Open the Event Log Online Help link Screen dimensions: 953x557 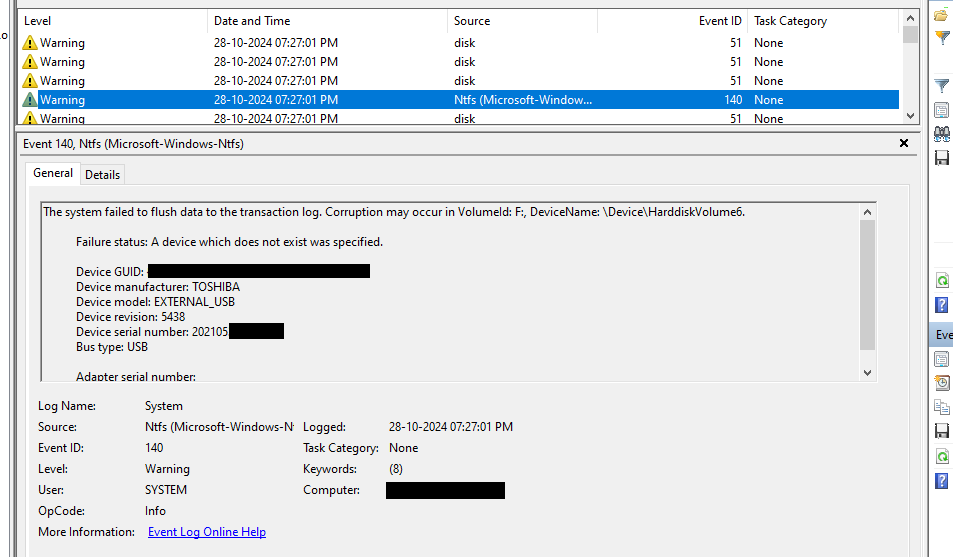coord(207,531)
